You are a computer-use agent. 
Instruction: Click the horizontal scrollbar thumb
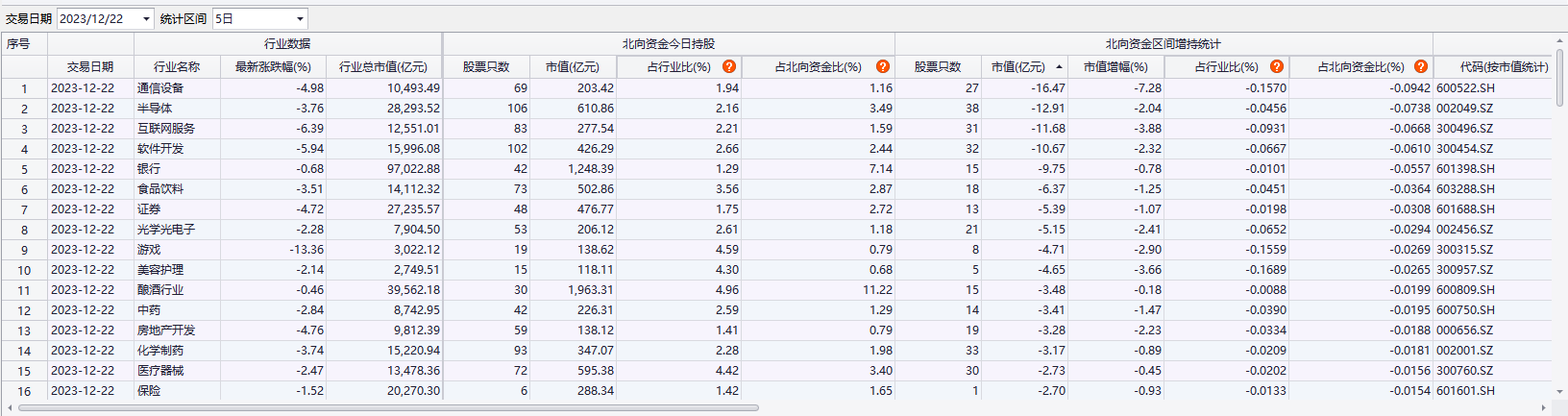click(x=384, y=407)
